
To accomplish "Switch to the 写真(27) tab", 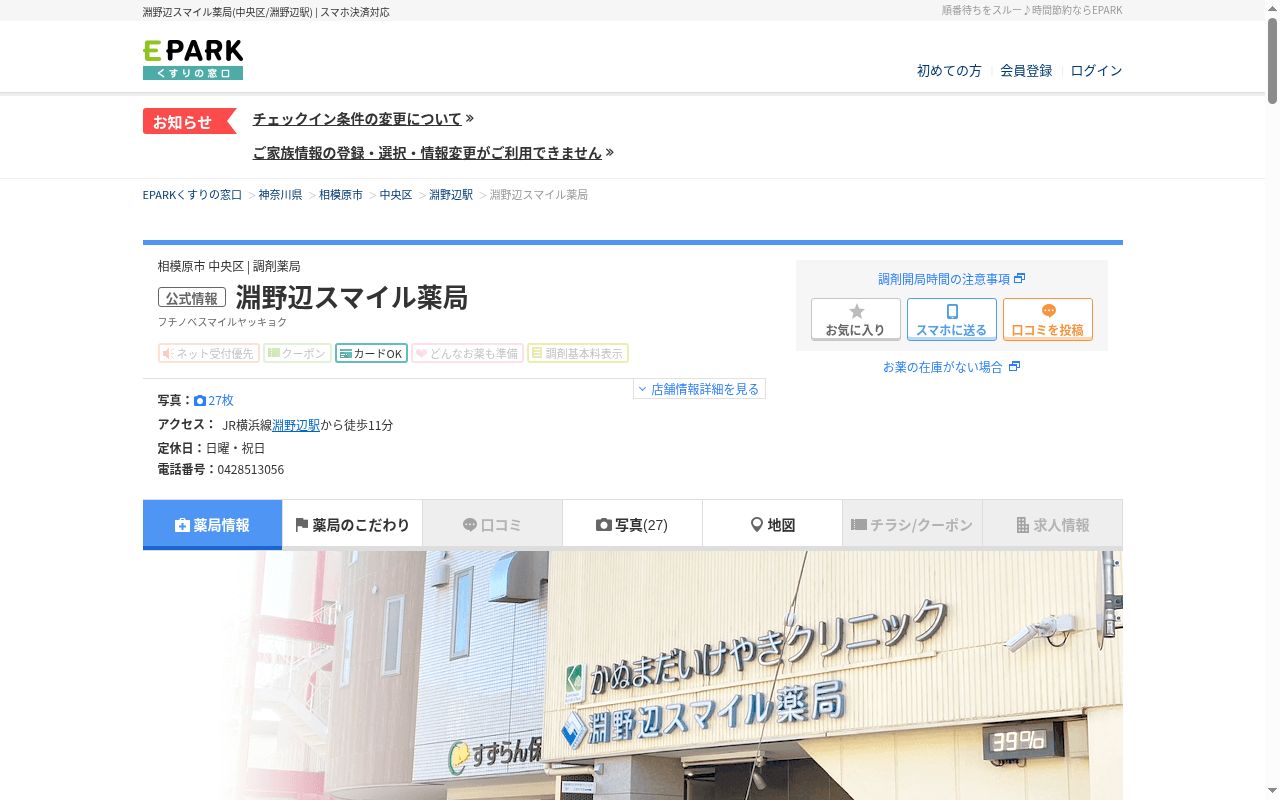I will pyautogui.click(x=632, y=525).
